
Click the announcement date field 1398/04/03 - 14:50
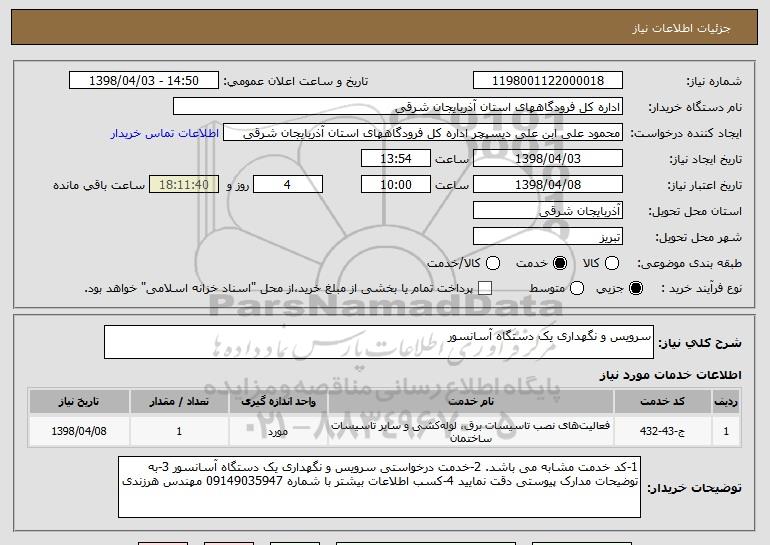click(x=144, y=81)
